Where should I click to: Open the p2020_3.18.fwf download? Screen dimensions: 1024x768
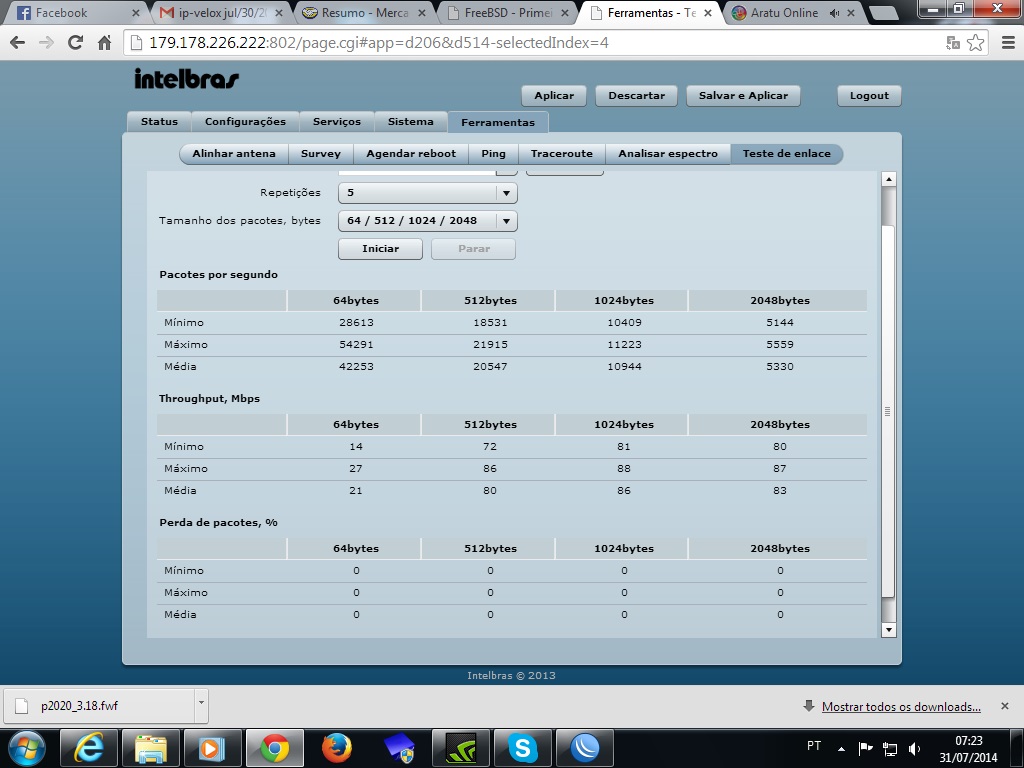(101, 706)
